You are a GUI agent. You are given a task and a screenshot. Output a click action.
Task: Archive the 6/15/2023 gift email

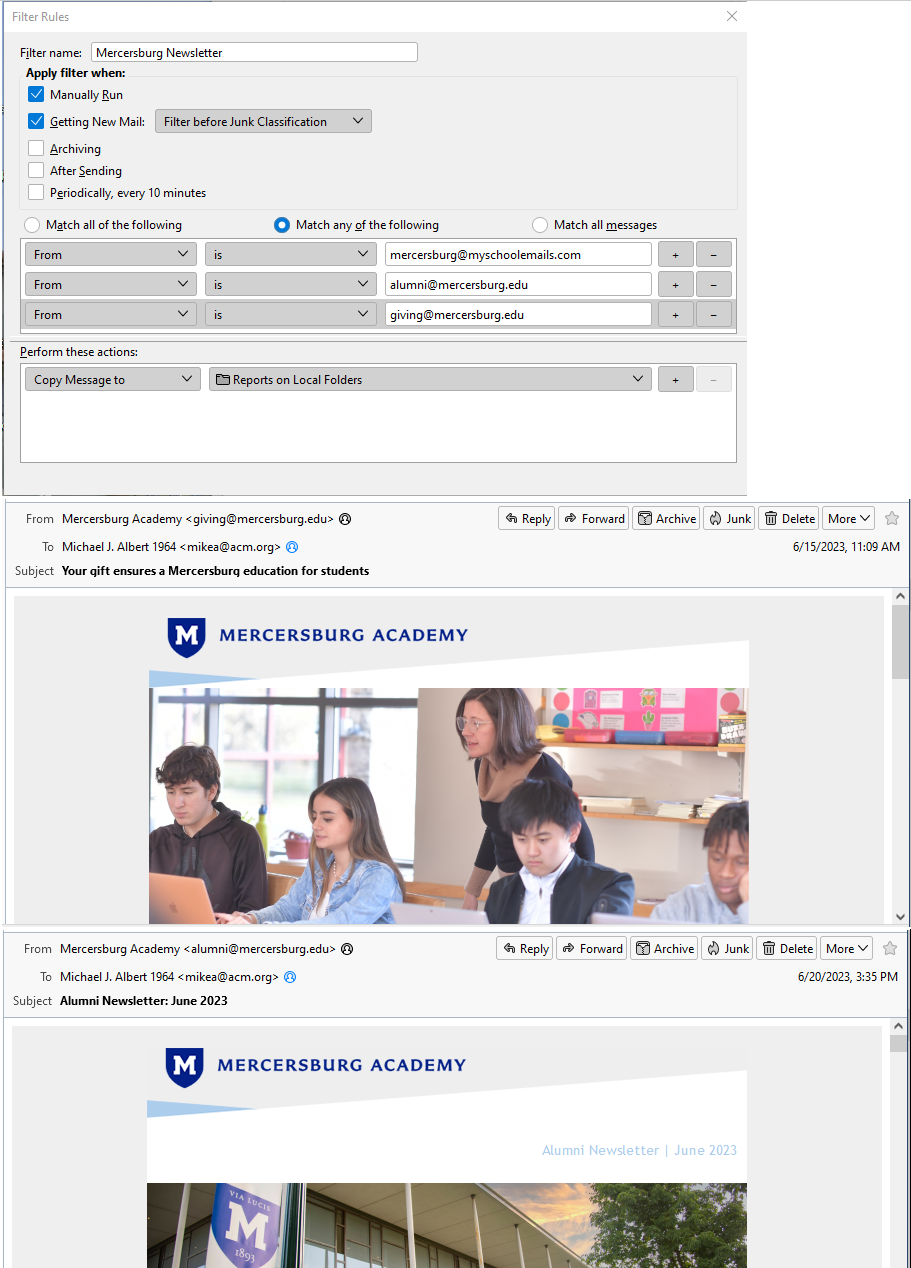[x=666, y=519]
